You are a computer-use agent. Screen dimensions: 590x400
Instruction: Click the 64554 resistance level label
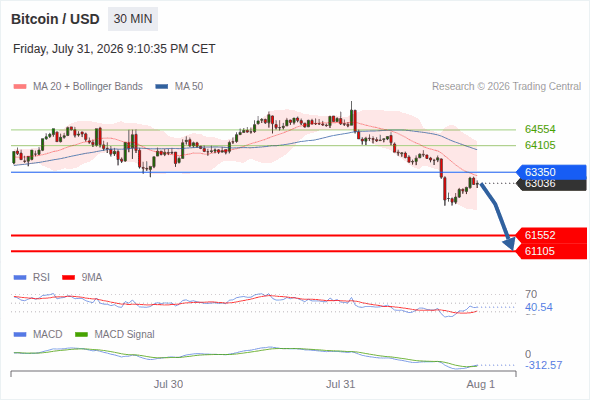pos(540,129)
